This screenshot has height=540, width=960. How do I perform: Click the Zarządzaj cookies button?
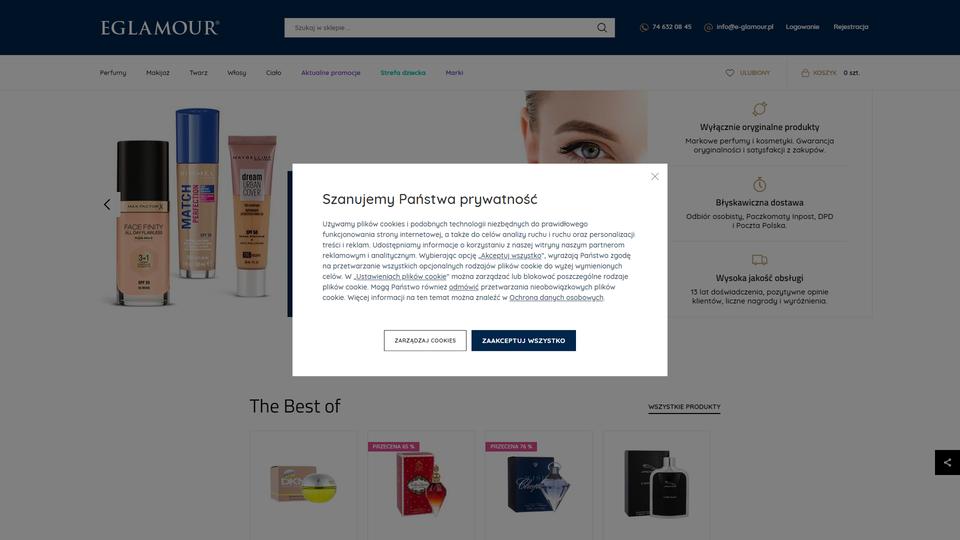click(425, 340)
